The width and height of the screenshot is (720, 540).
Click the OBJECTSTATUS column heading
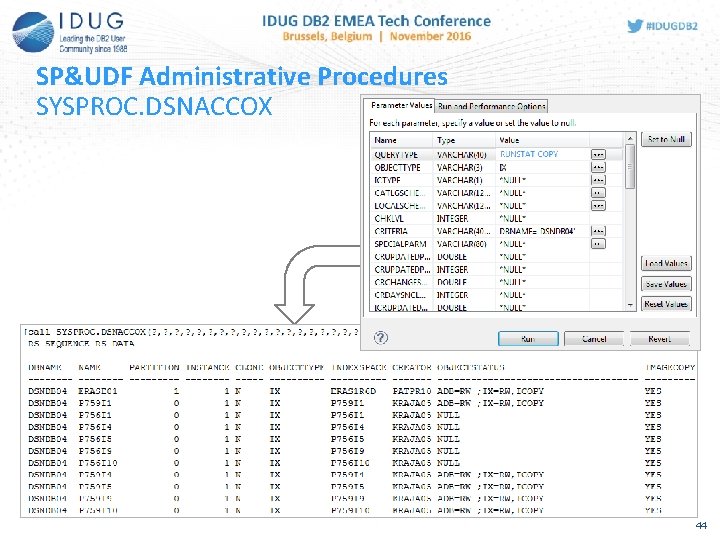(x=471, y=367)
